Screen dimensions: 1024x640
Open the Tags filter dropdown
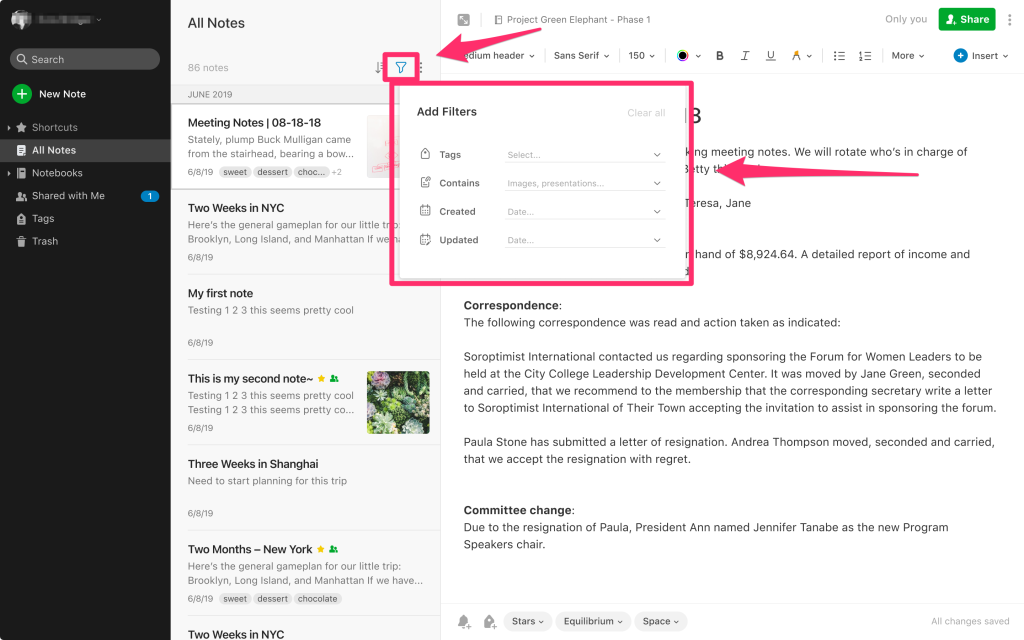coord(584,155)
